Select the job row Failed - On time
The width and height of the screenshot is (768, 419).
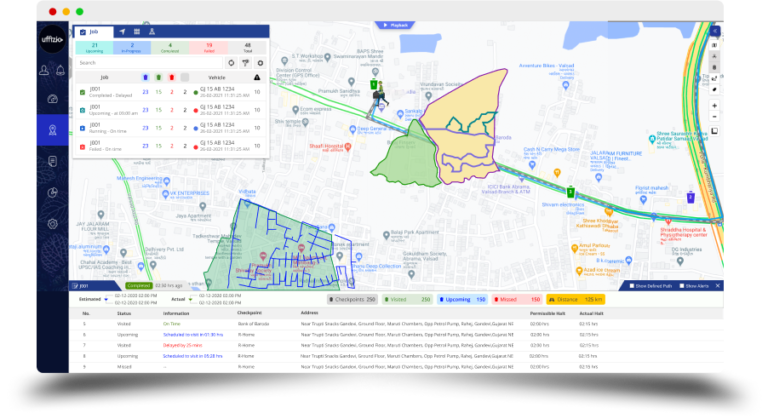pos(170,146)
